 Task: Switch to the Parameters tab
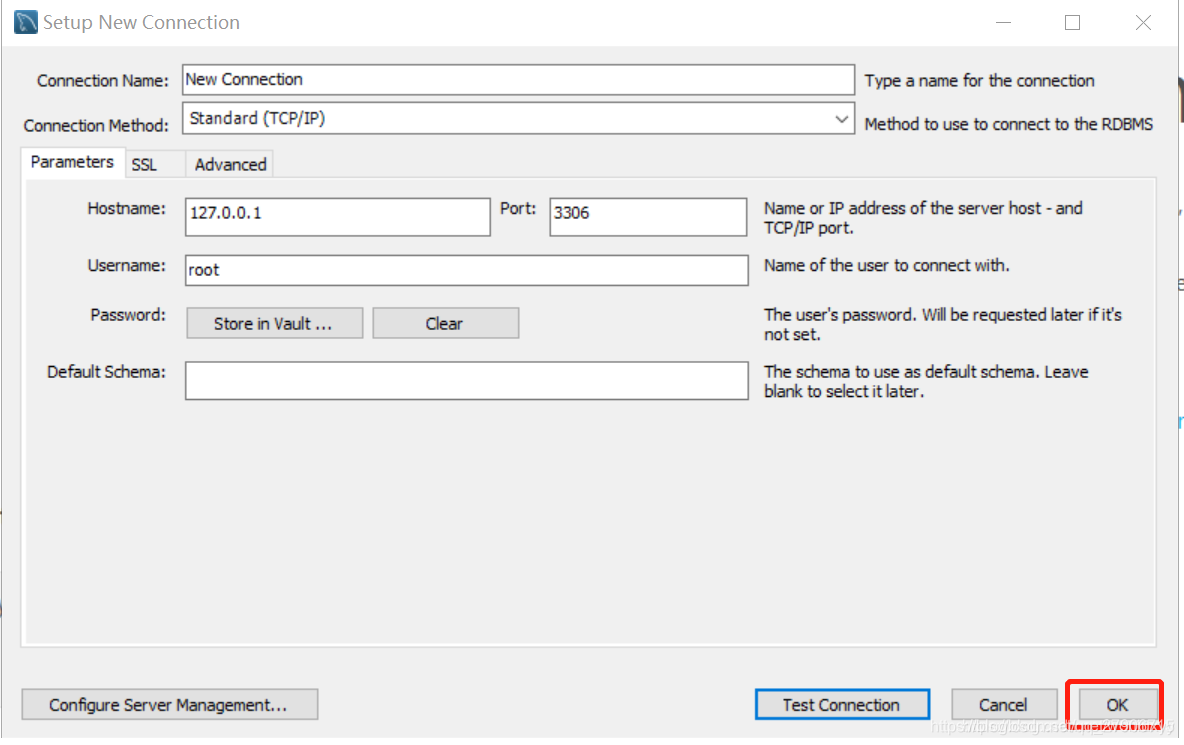tap(72, 162)
